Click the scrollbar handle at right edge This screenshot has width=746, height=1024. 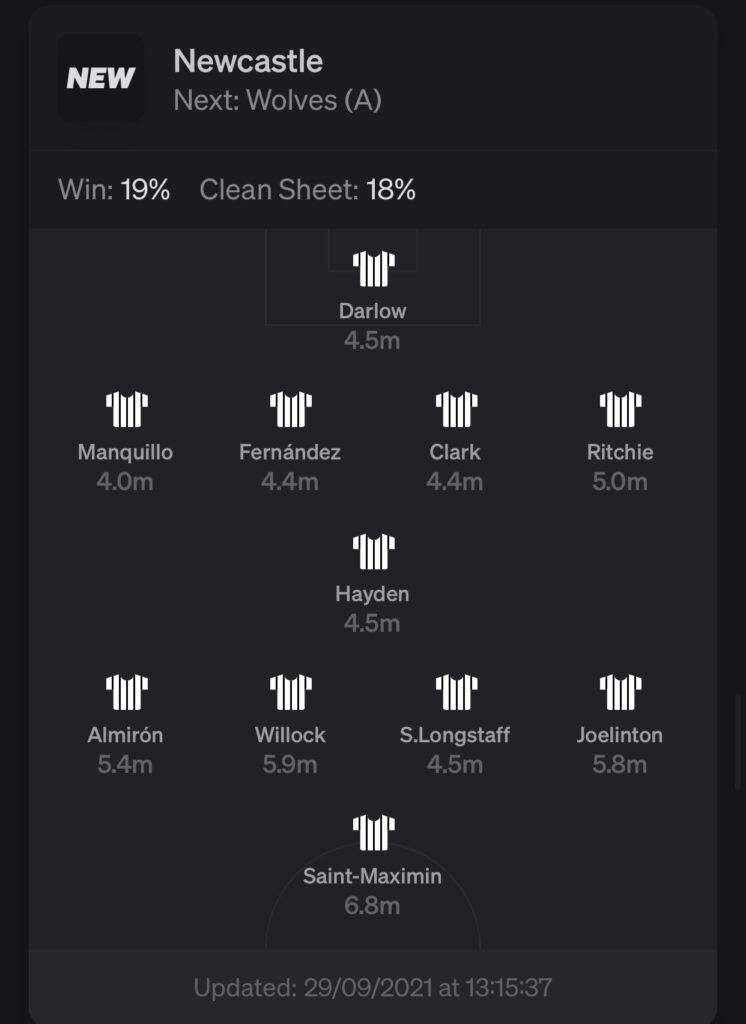pos(738,742)
